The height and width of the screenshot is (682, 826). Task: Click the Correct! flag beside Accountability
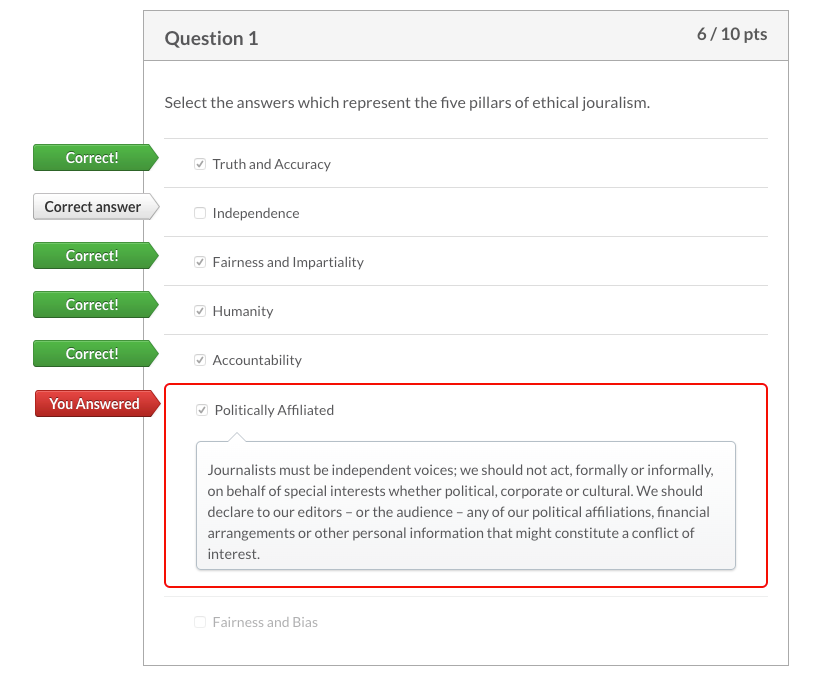(x=92, y=354)
